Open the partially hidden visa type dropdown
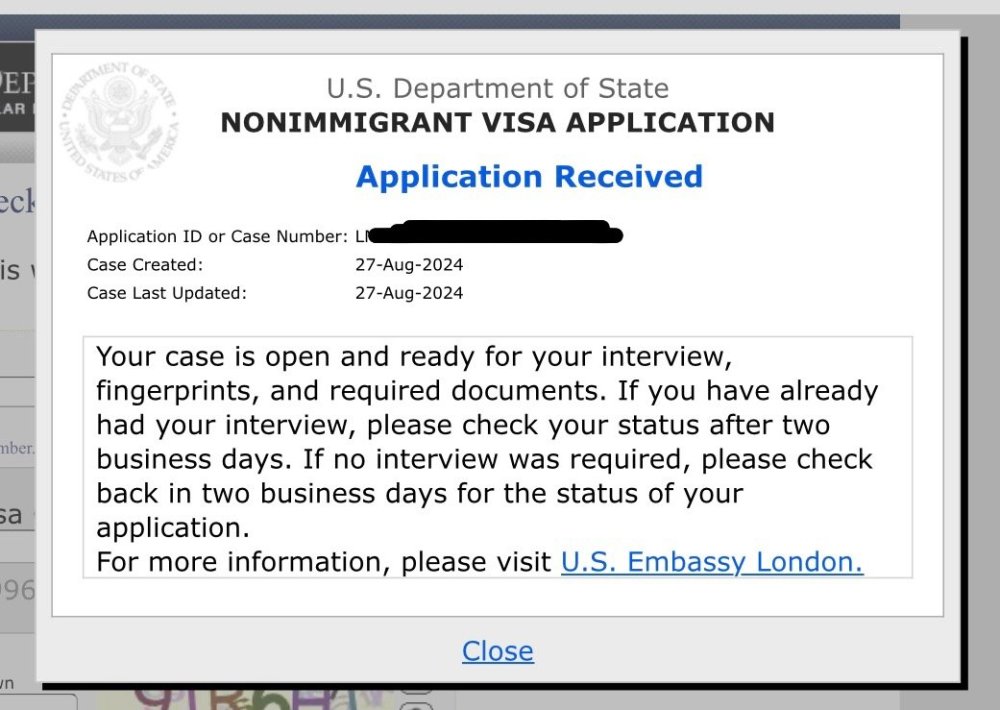This screenshot has width=1000, height=710. click(17, 516)
